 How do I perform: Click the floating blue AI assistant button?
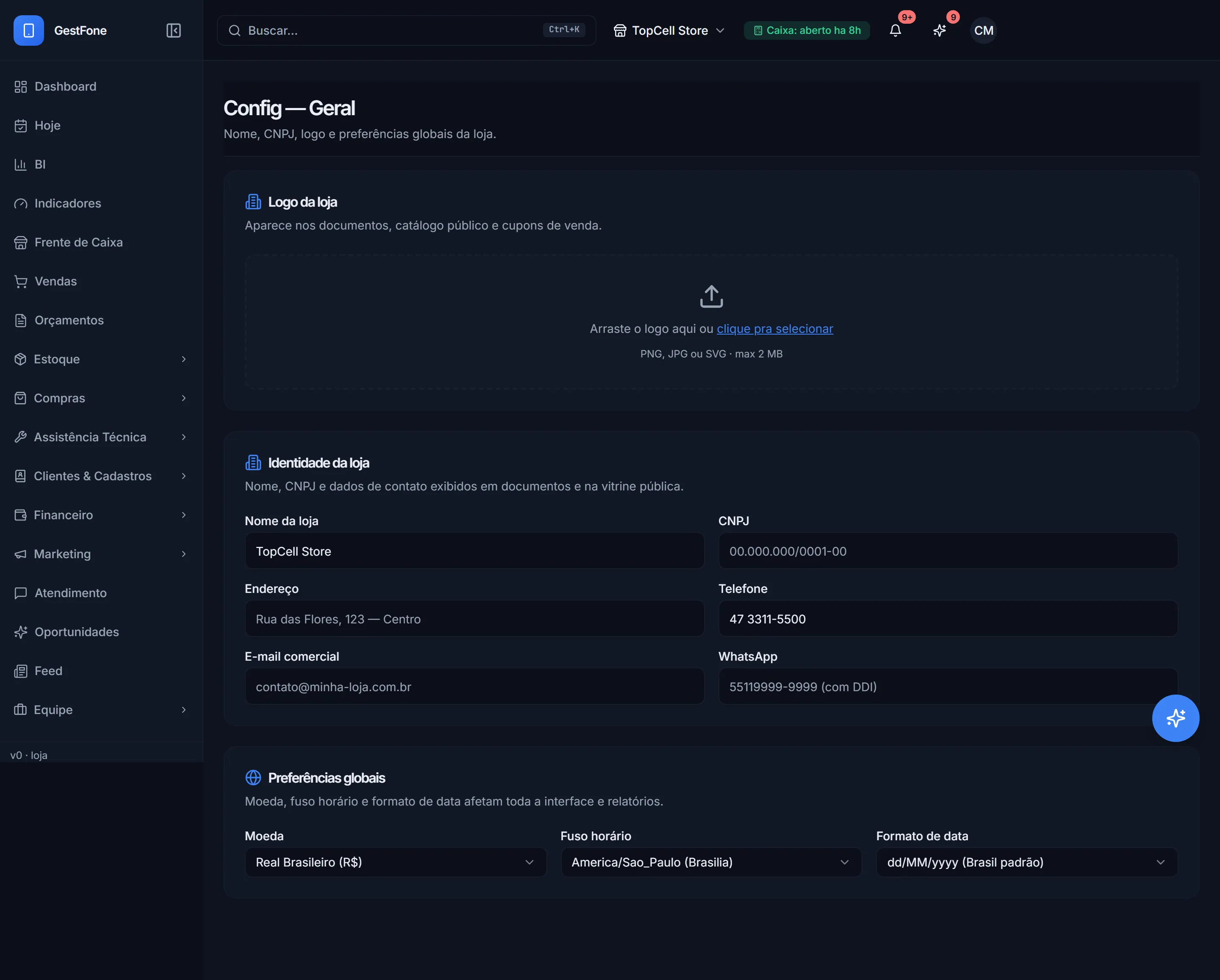point(1175,718)
